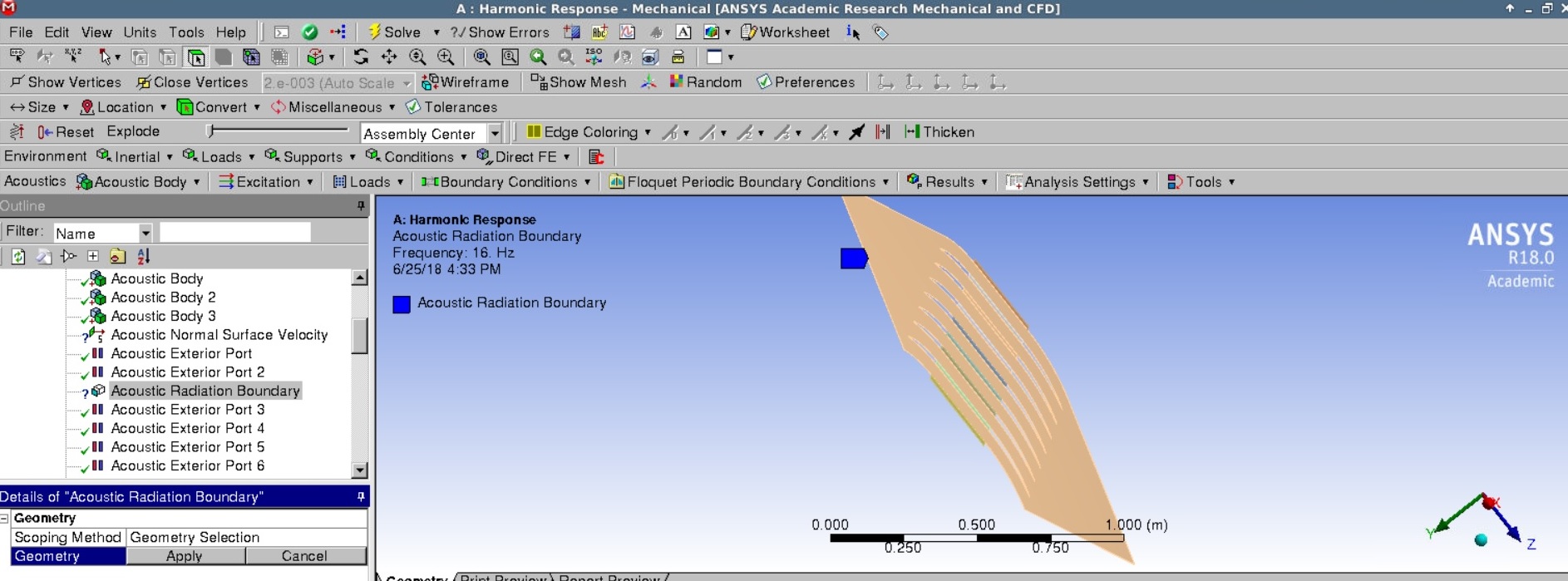Click the blue label tag on the model
Viewport: 1568px width, 581px height.
pos(854,258)
